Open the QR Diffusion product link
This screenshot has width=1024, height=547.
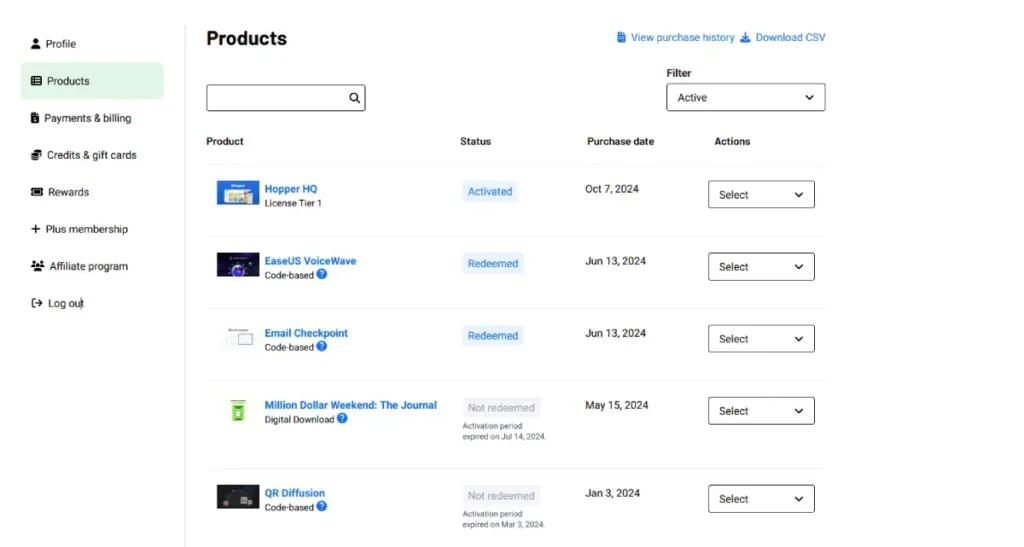pyautogui.click(x=295, y=493)
